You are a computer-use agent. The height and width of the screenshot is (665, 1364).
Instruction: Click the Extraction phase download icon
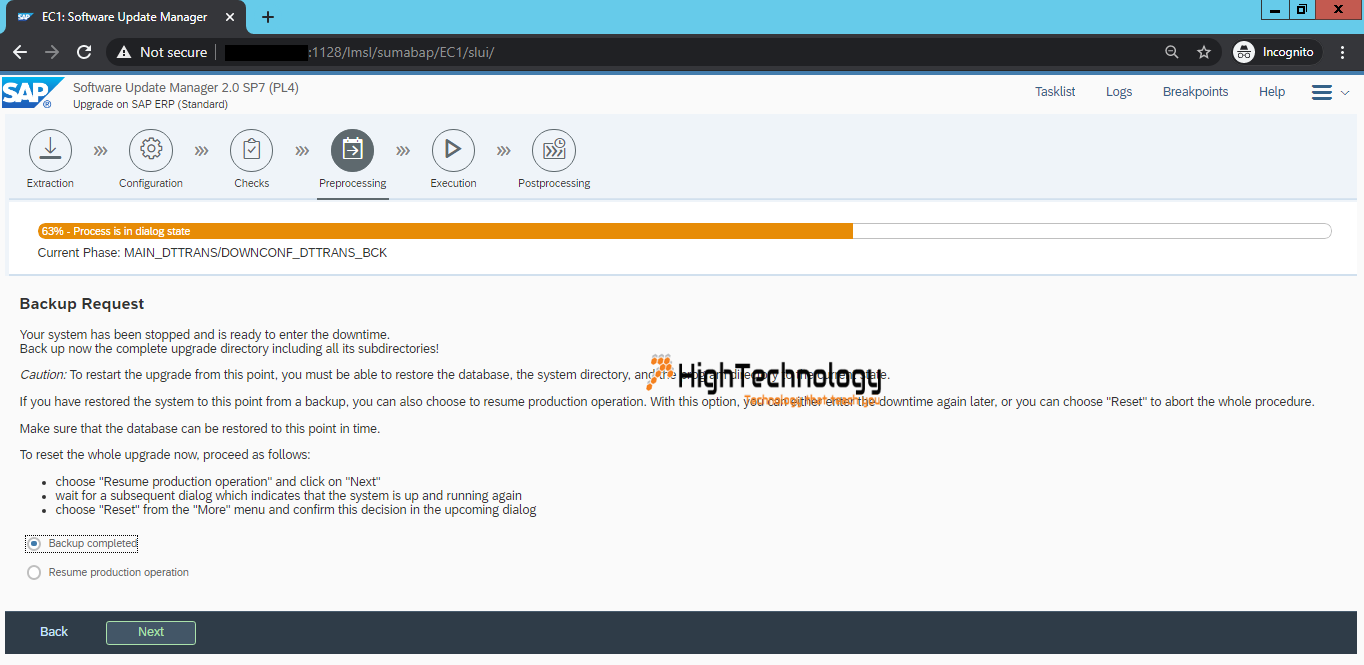pos(50,150)
